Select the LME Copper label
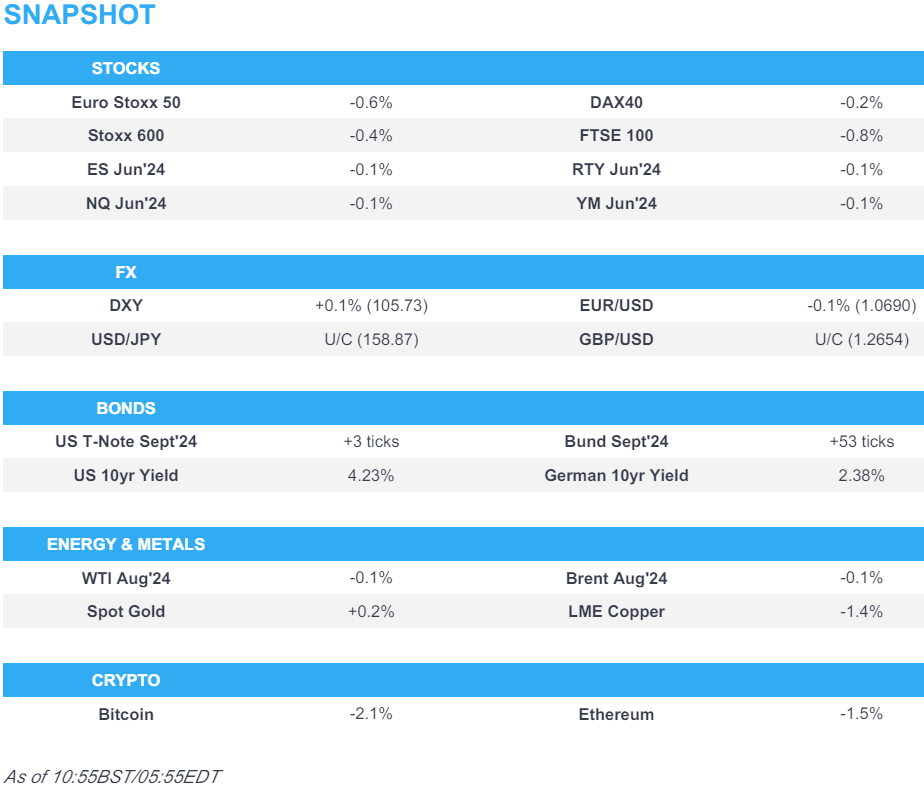This screenshot has width=924, height=787. click(616, 612)
